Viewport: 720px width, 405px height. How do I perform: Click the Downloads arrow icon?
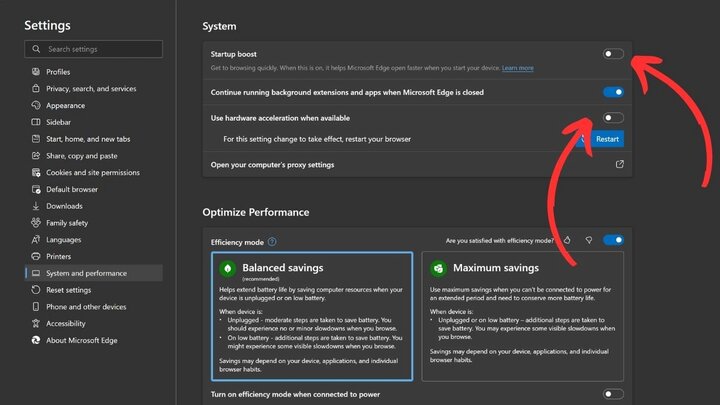tap(36, 206)
